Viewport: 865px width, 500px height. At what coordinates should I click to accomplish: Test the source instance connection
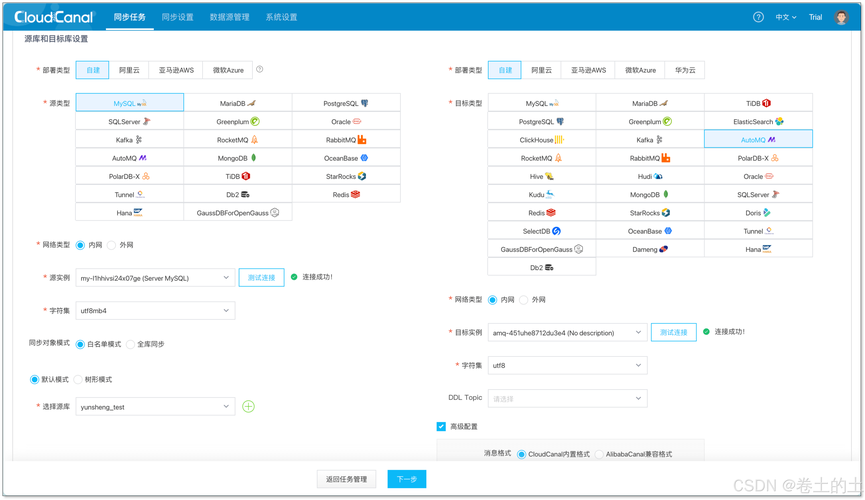pos(261,278)
